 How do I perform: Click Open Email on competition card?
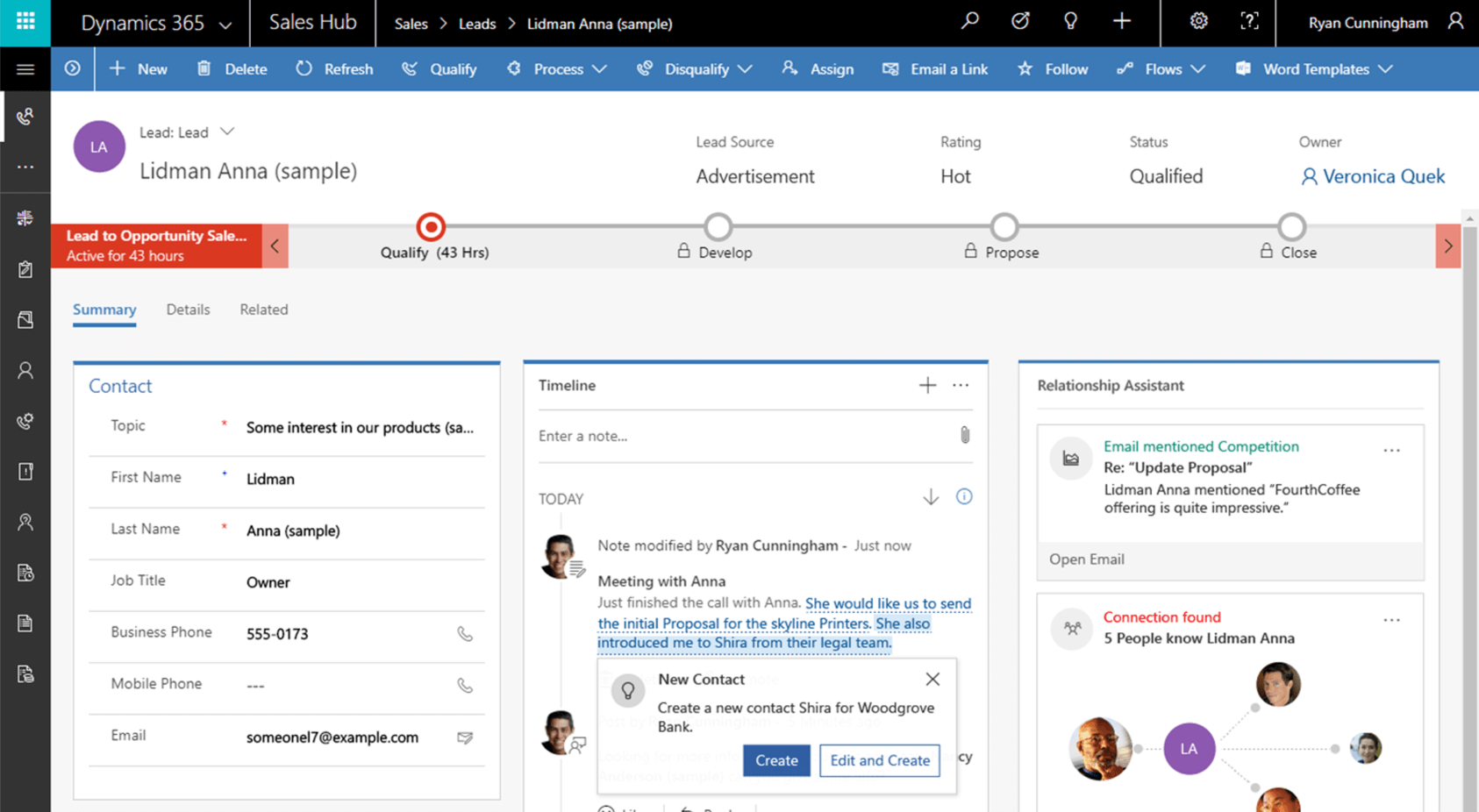(x=1087, y=559)
